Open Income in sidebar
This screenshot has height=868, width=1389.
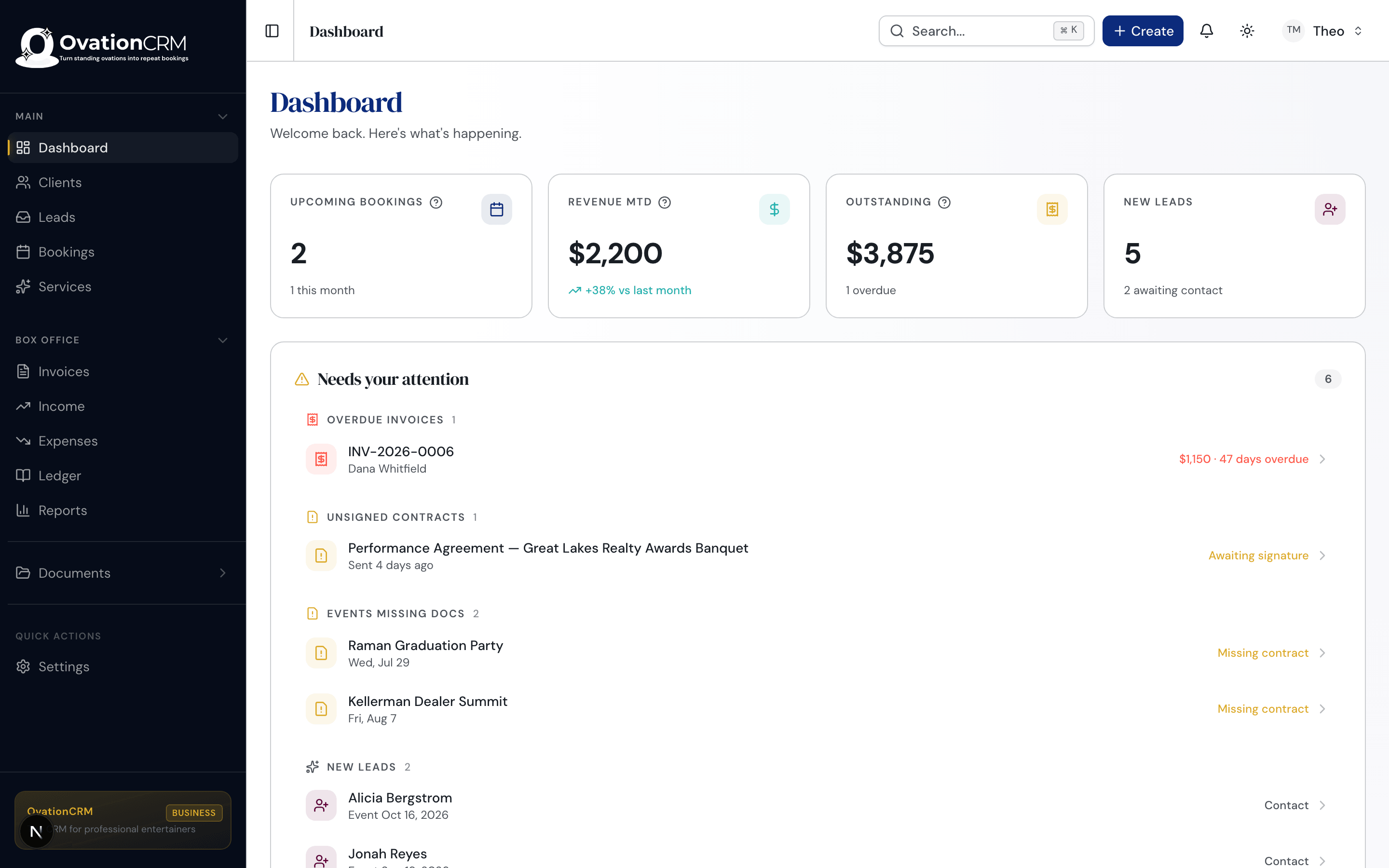(123, 407)
